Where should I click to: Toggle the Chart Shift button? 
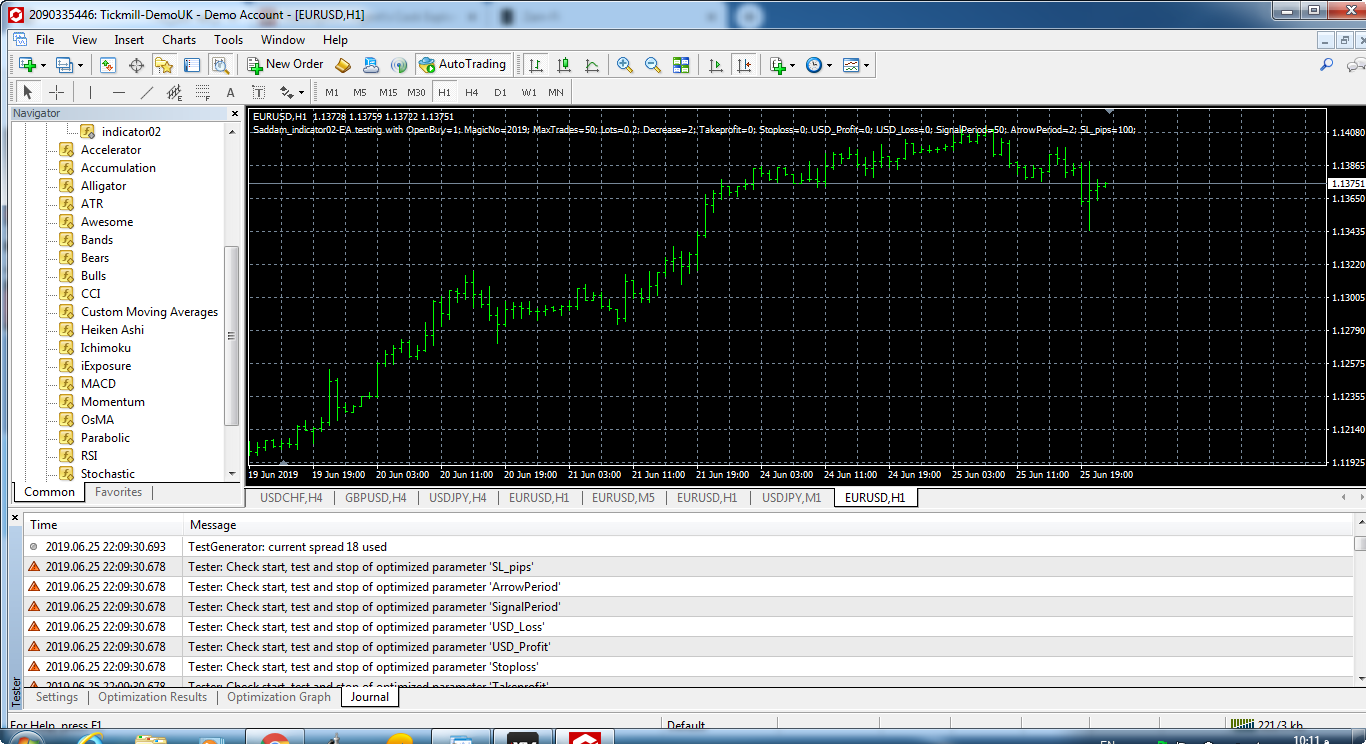tap(743, 65)
